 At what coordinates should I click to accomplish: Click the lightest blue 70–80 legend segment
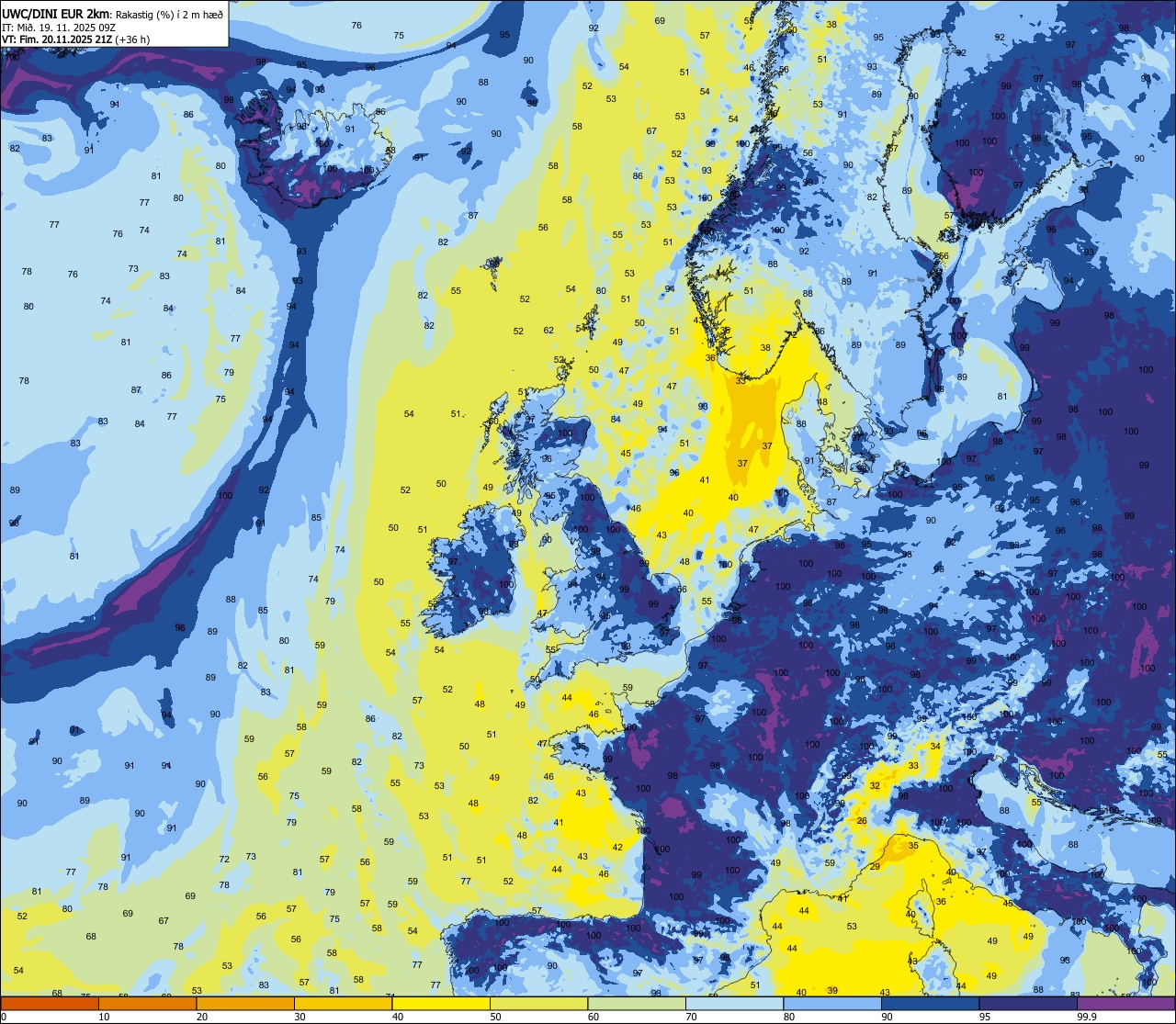point(734,1004)
